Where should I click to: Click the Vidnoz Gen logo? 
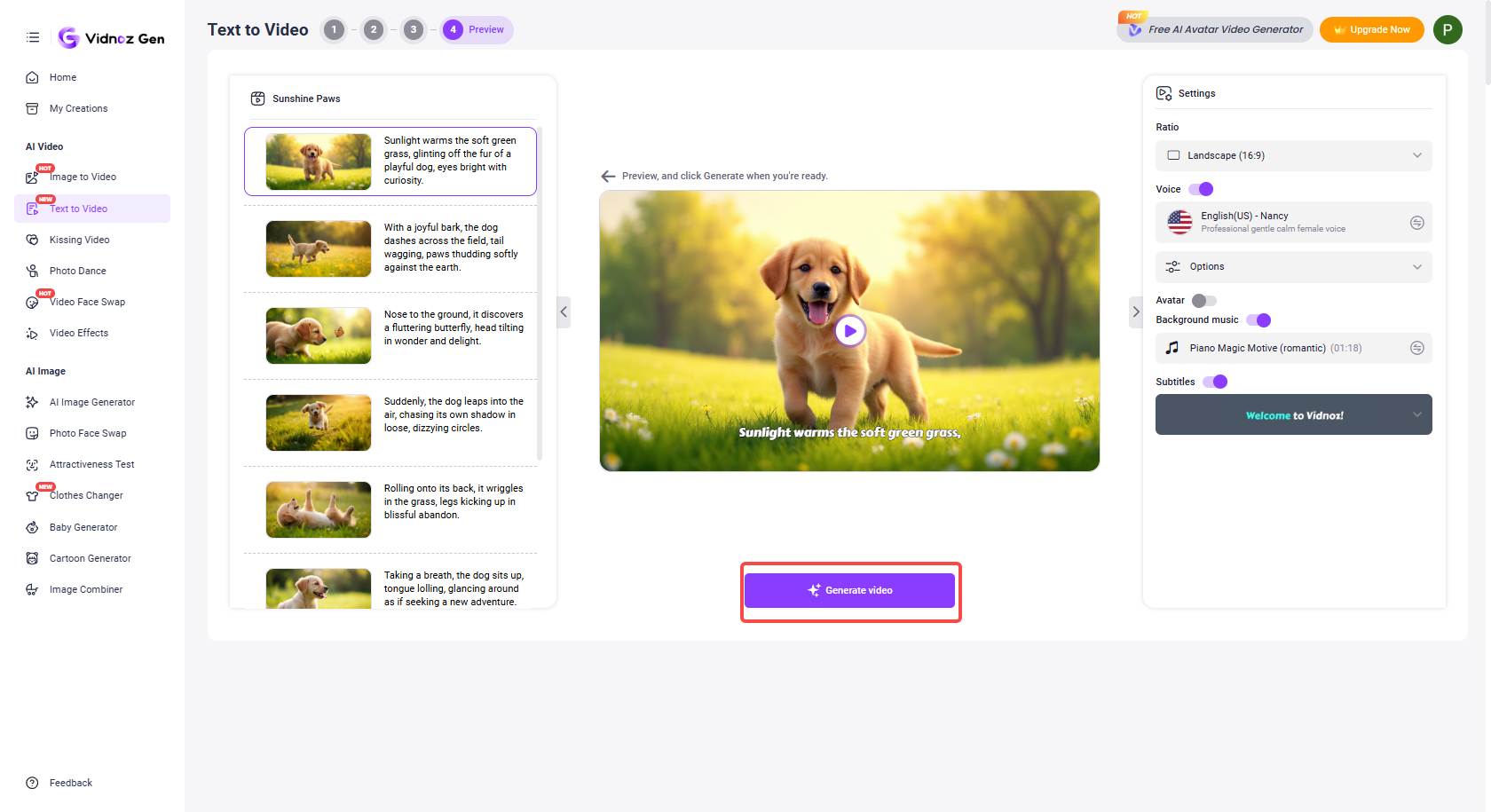[111, 38]
